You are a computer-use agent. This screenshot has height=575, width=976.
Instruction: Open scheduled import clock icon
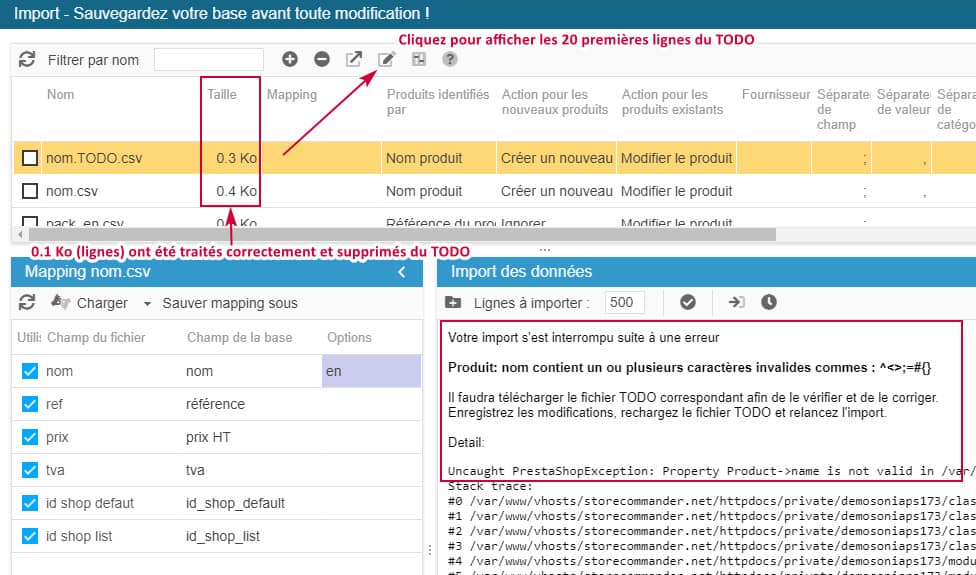coord(768,302)
